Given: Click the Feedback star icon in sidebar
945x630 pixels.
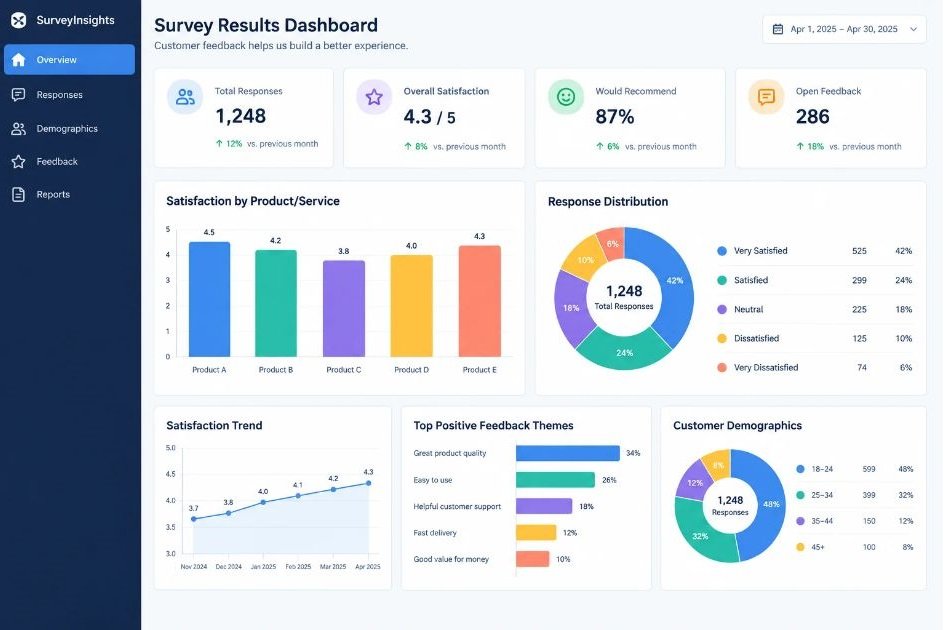Looking at the screenshot, I should (x=19, y=162).
